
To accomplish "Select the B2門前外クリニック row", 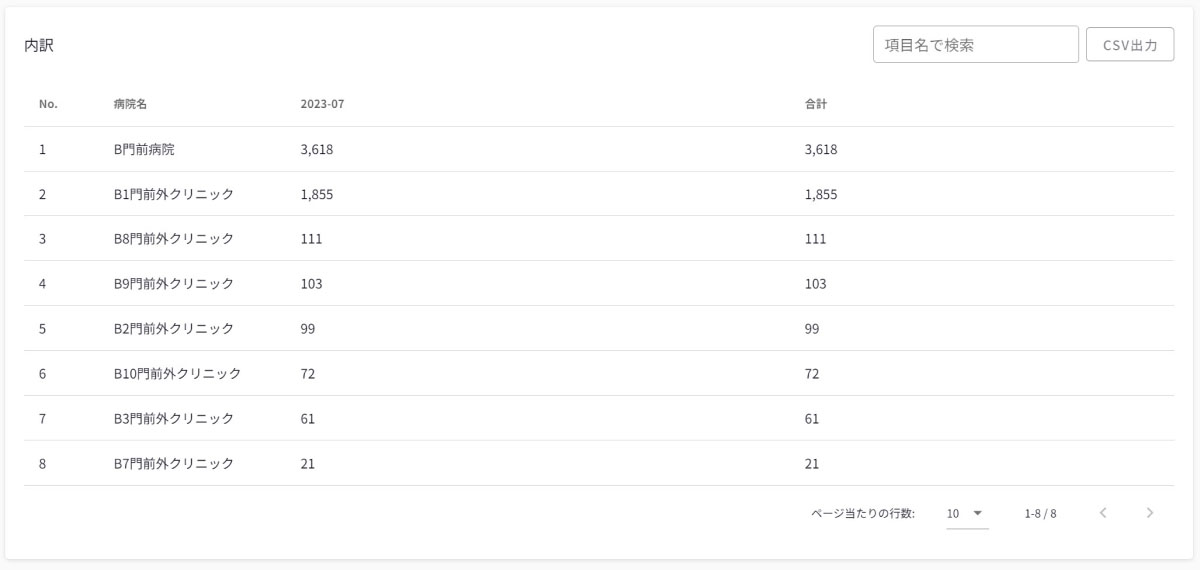I will point(174,328).
